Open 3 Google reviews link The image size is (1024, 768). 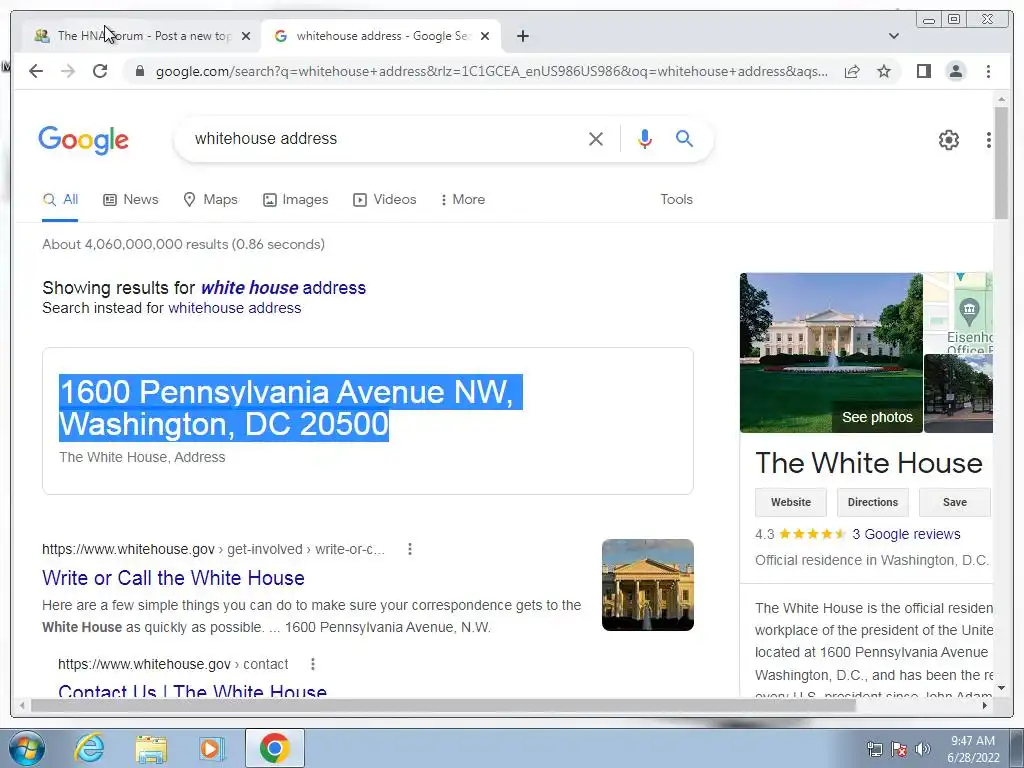pos(906,534)
